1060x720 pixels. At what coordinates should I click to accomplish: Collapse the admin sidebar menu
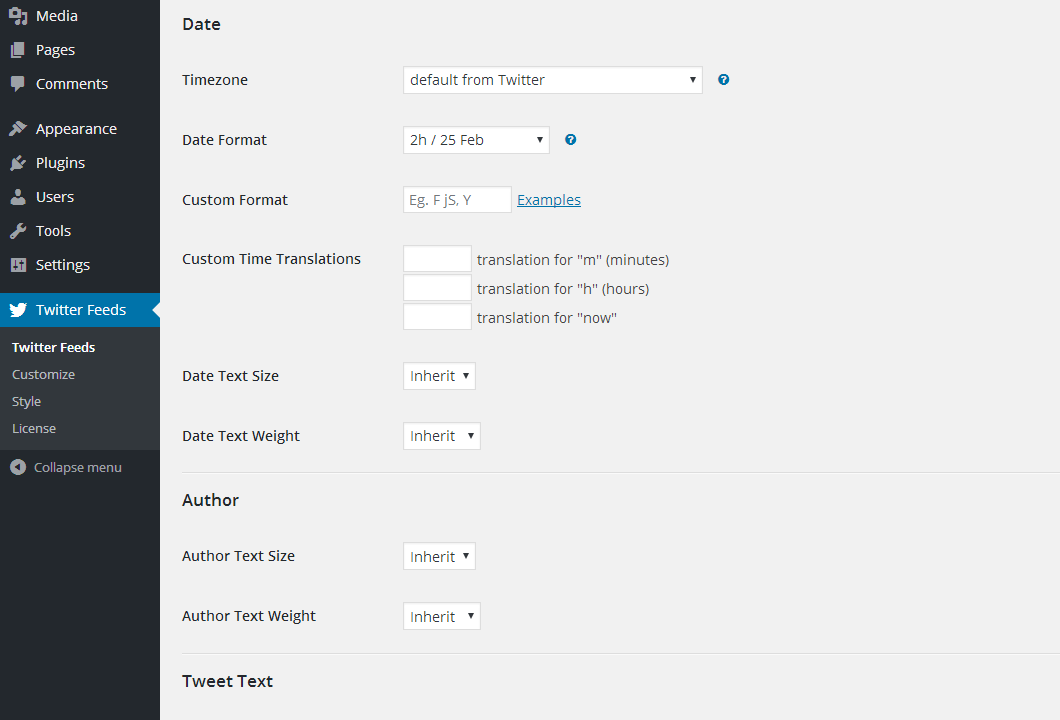point(66,467)
